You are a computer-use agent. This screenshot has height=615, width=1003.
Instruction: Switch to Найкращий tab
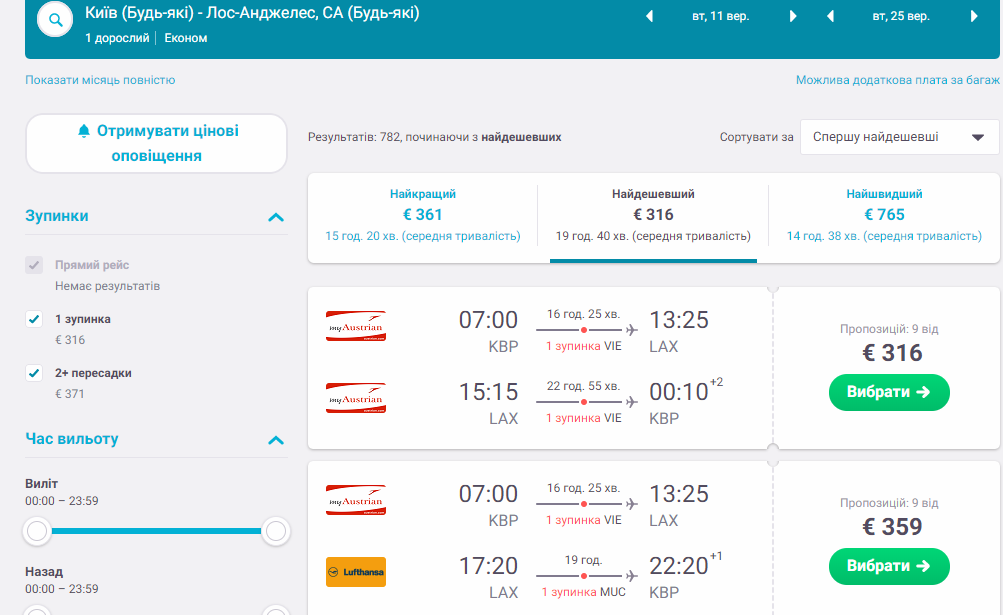coord(422,216)
